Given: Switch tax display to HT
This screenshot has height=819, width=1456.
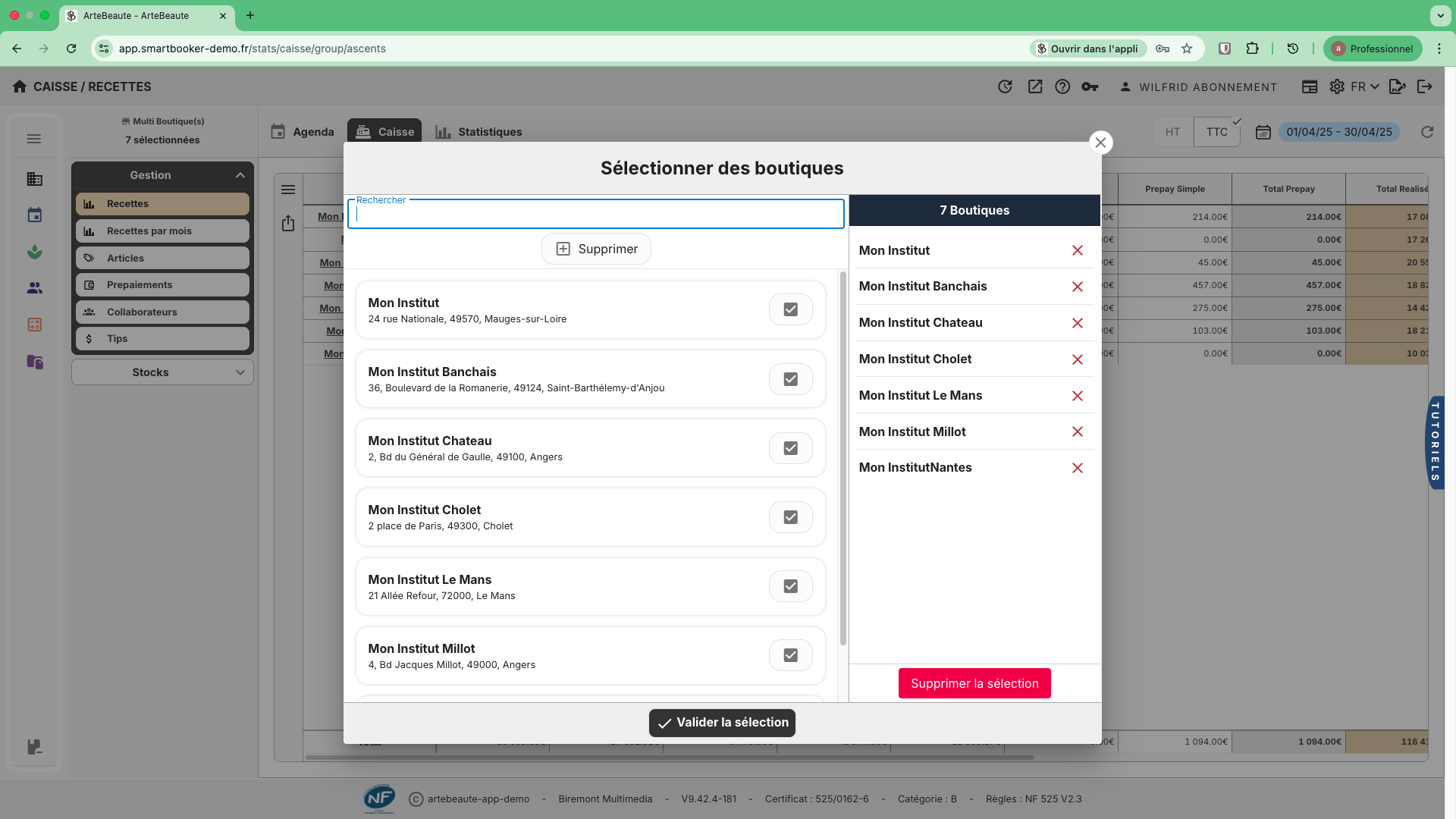Looking at the screenshot, I should click(x=1172, y=131).
